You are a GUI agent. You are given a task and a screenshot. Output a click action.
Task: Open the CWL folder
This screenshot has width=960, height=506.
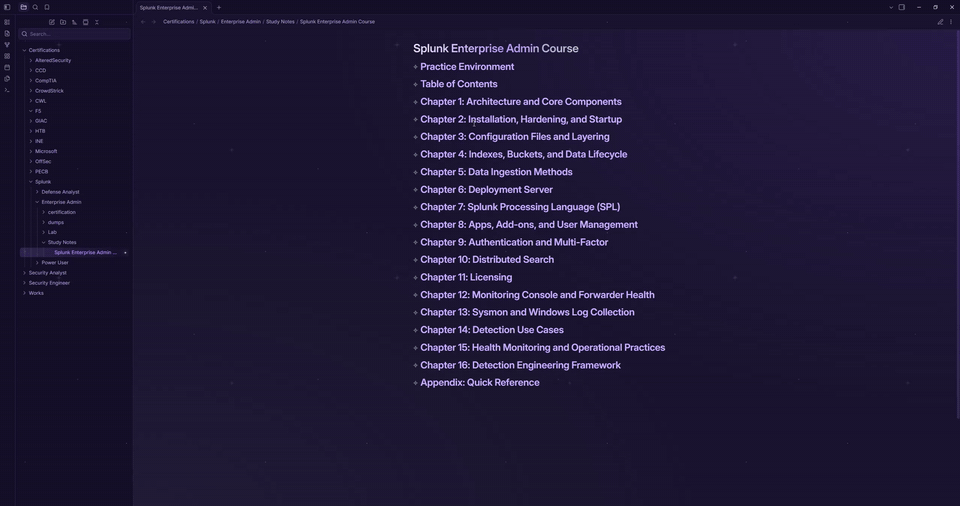(x=40, y=101)
